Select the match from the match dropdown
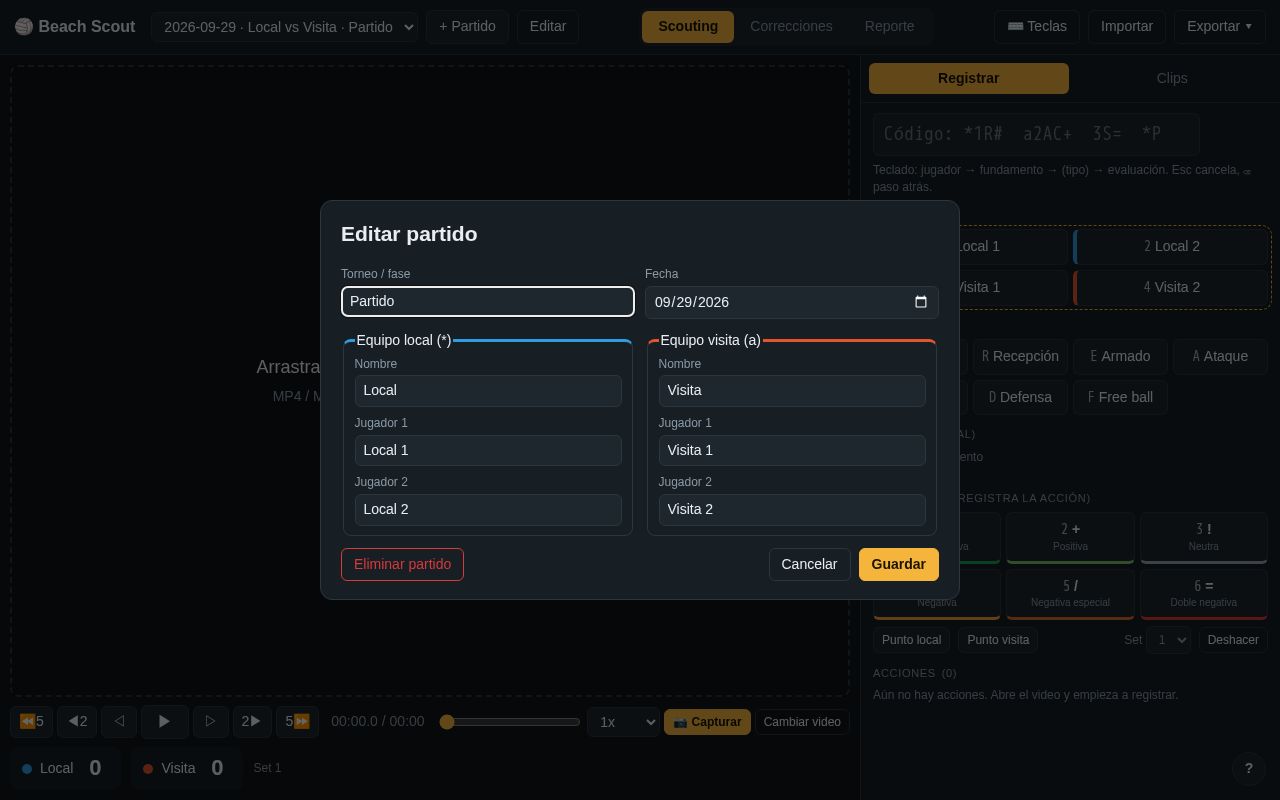The width and height of the screenshot is (1280, 800). click(285, 27)
